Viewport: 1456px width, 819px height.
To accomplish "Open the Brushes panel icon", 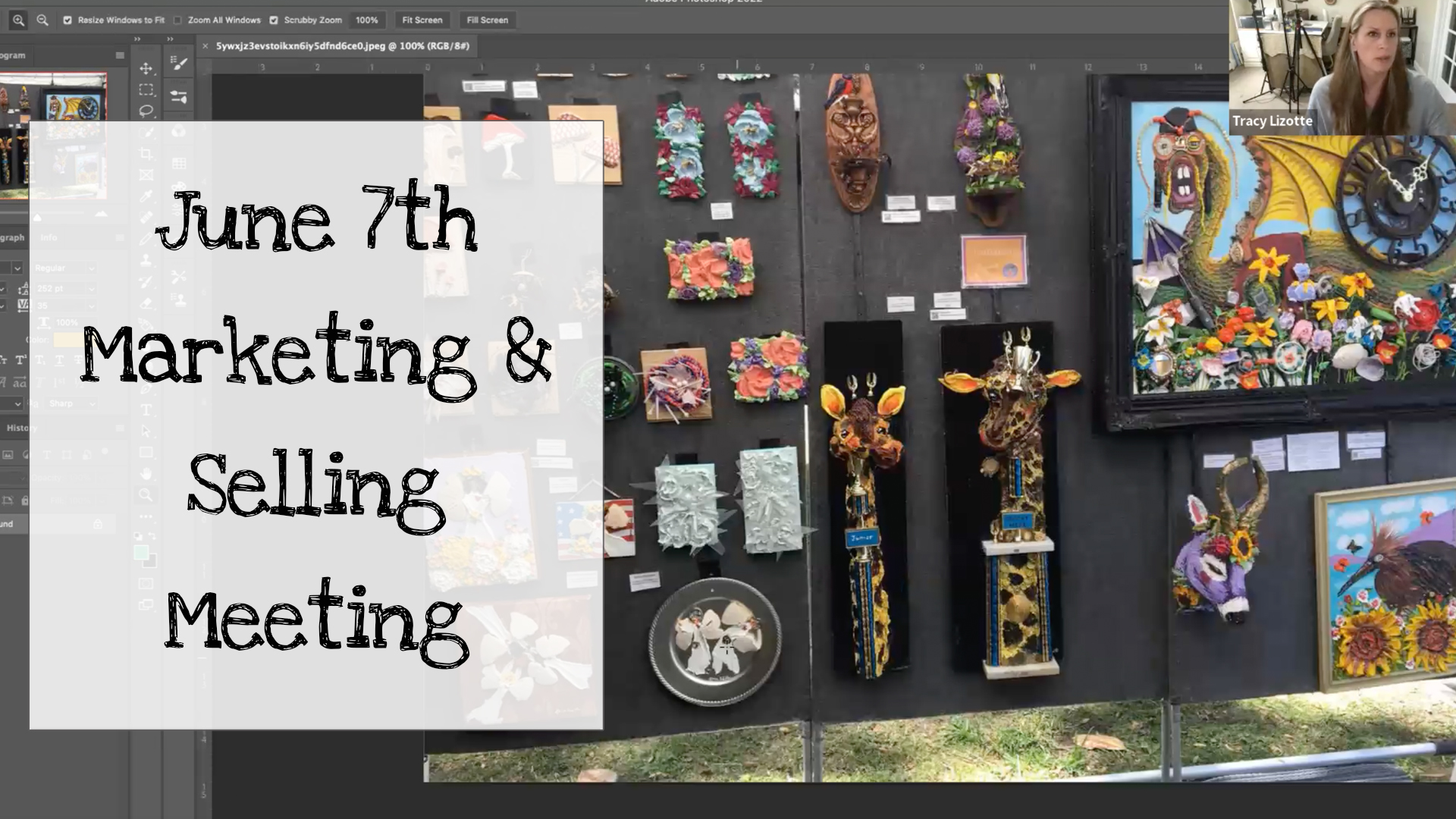I will point(179,96).
